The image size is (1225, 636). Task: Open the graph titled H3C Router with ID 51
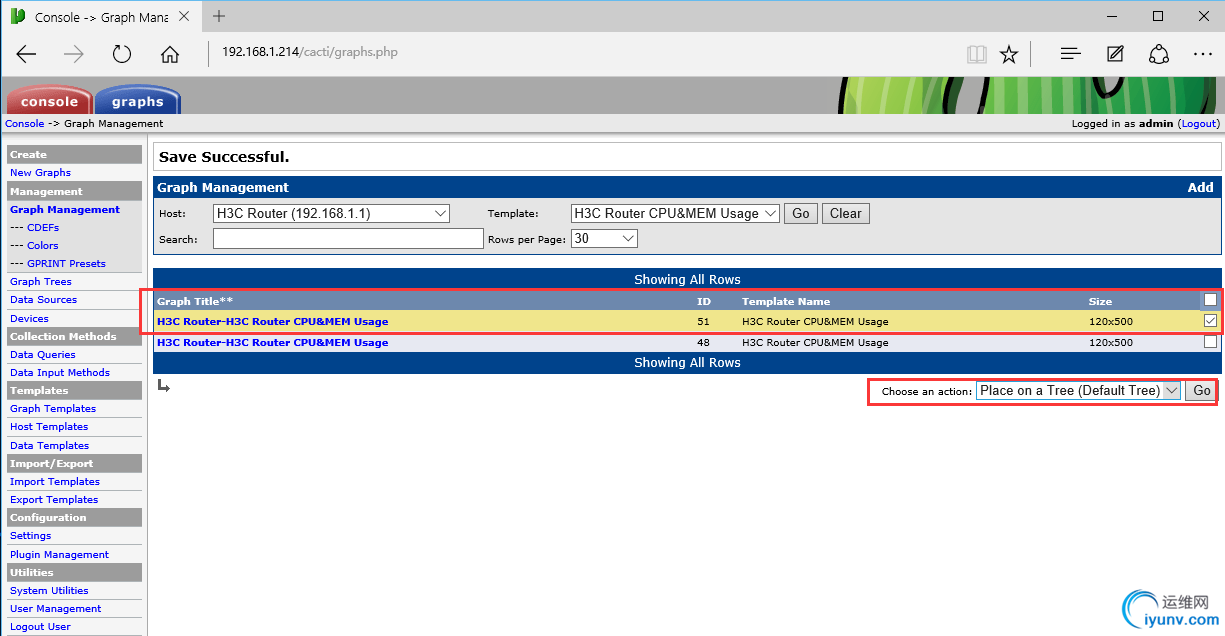pos(272,322)
